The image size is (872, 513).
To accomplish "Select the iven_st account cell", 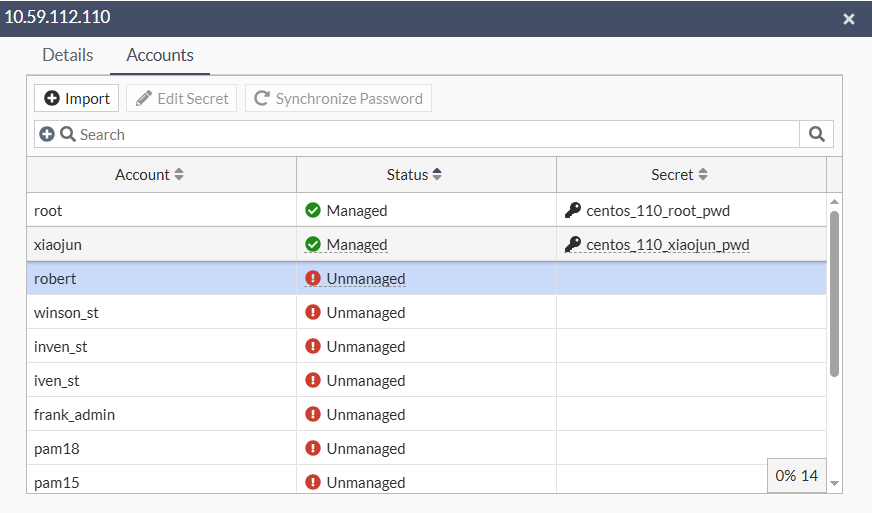I will (161, 380).
